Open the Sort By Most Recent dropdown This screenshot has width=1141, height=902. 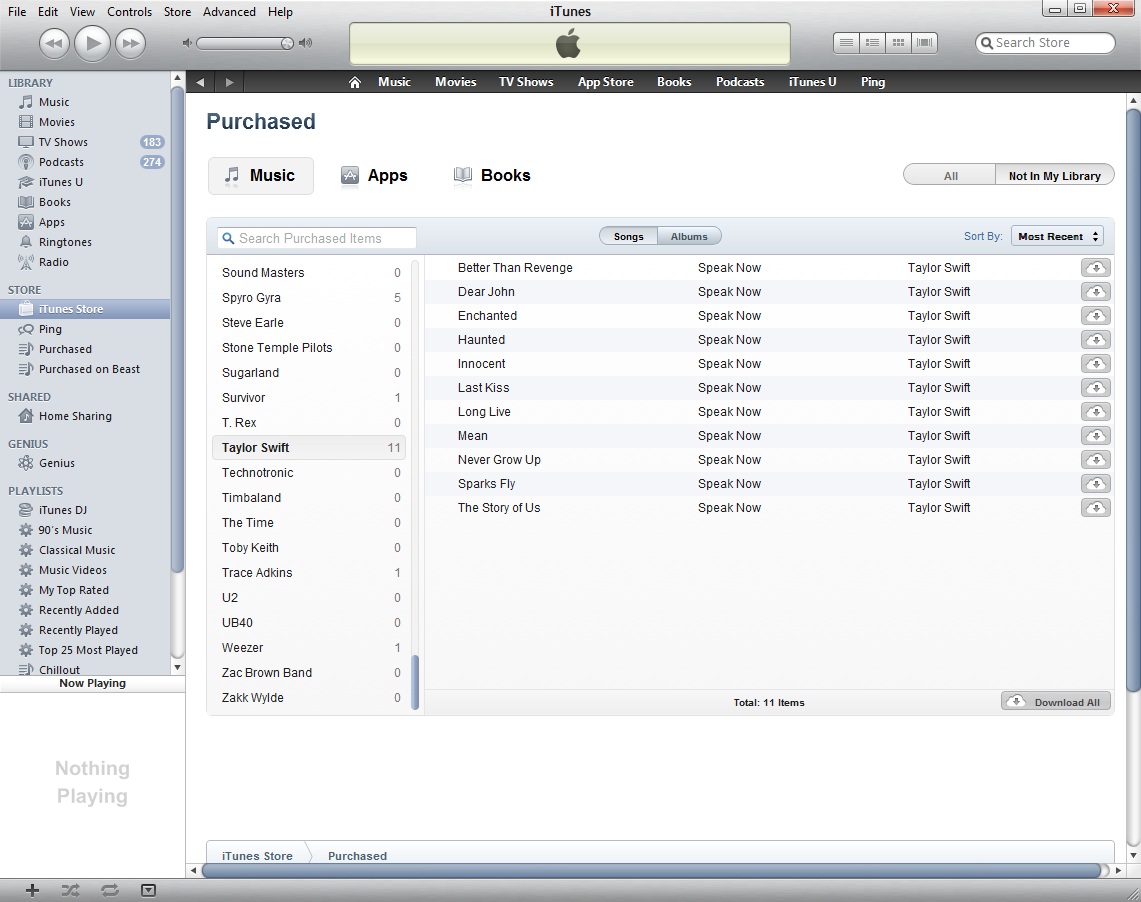coord(1057,236)
